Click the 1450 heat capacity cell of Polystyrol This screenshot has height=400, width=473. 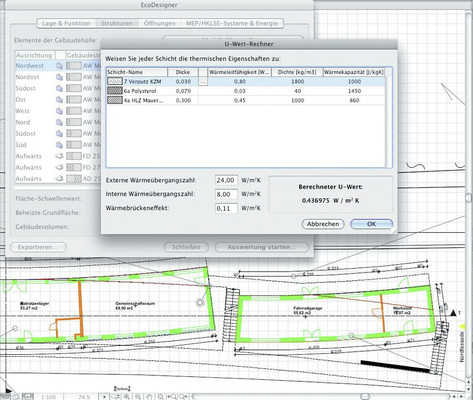354,91
